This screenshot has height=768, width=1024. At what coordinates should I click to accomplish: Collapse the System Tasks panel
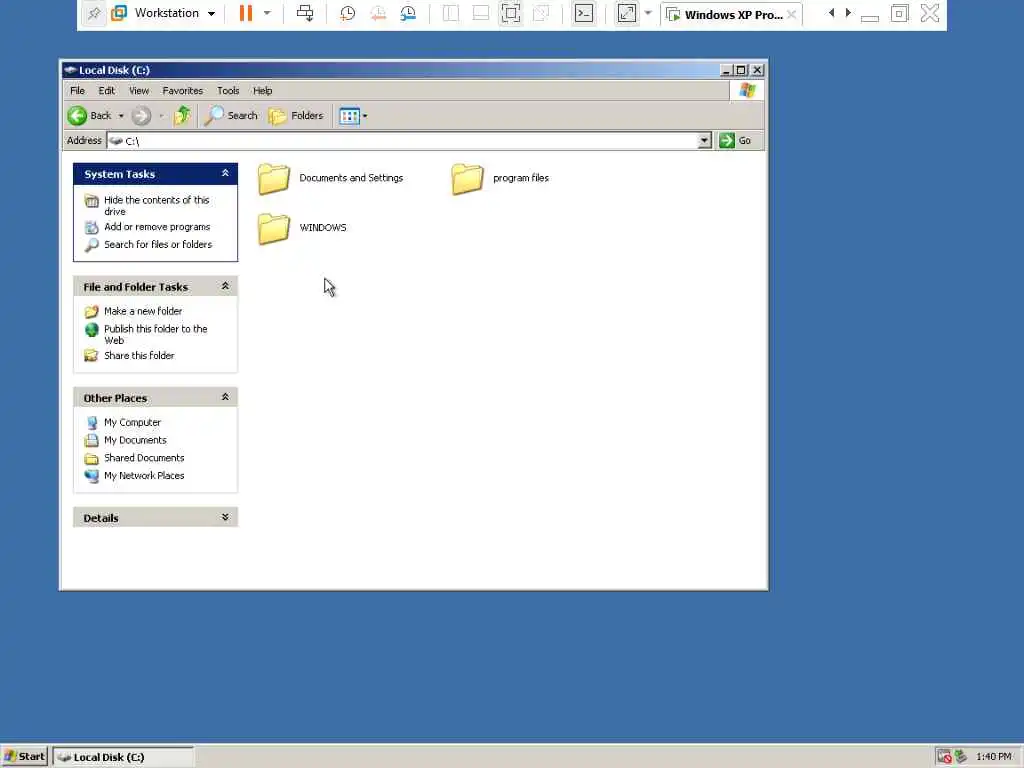pos(225,173)
